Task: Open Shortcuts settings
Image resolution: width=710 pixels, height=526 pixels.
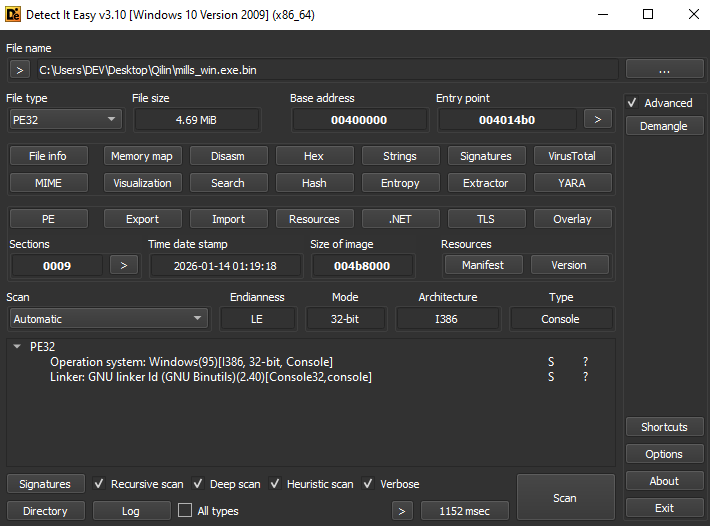Action: point(664,427)
